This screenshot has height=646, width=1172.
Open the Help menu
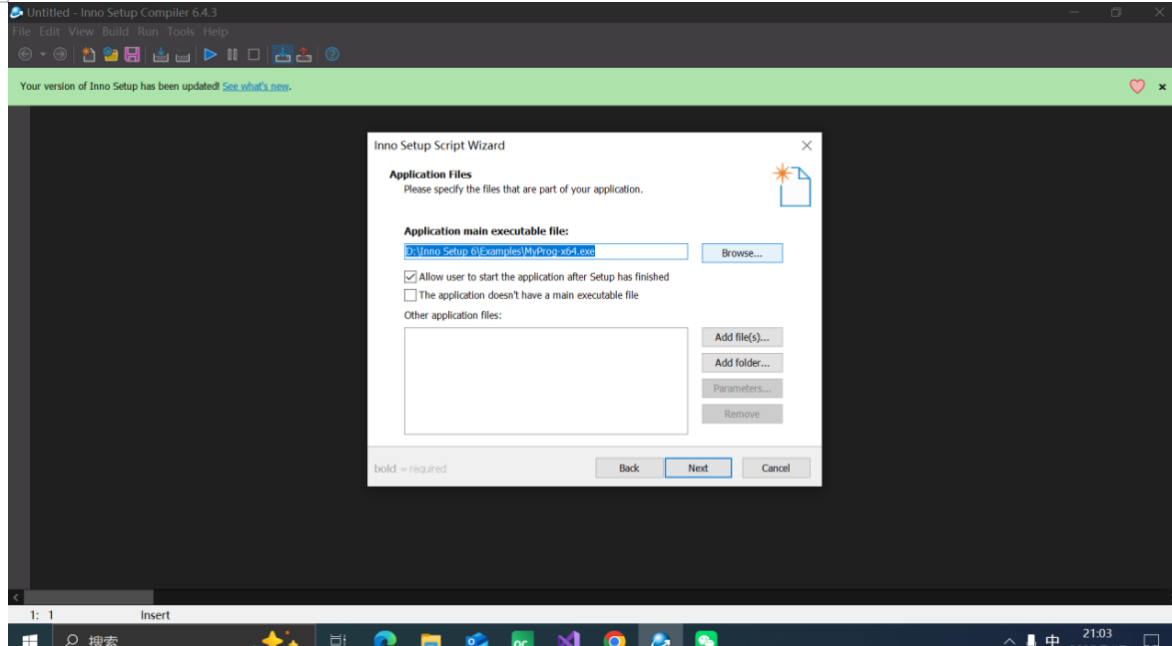tap(215, 31)
